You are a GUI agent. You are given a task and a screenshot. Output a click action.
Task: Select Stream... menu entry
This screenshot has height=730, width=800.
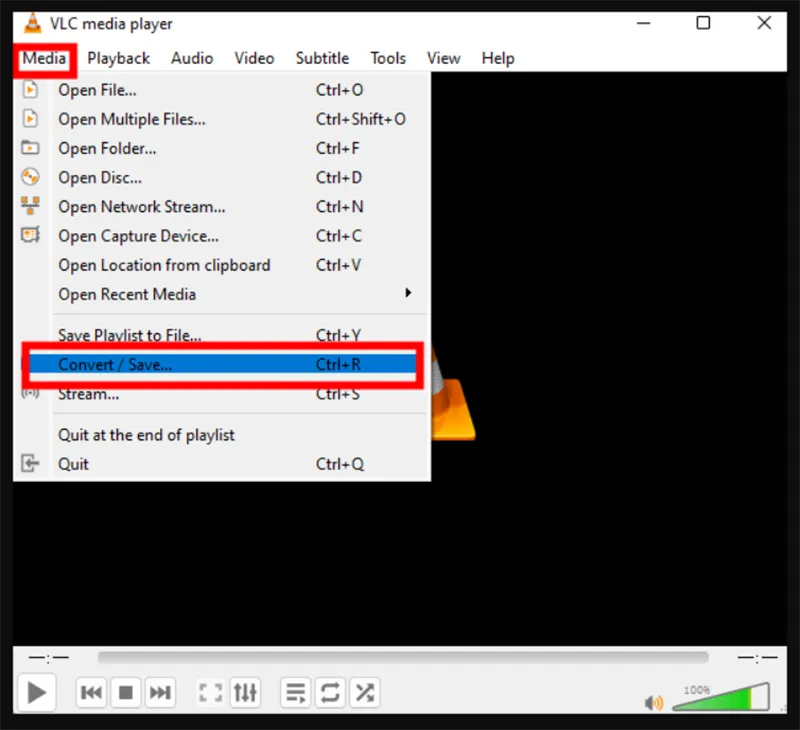coord(222,394)
